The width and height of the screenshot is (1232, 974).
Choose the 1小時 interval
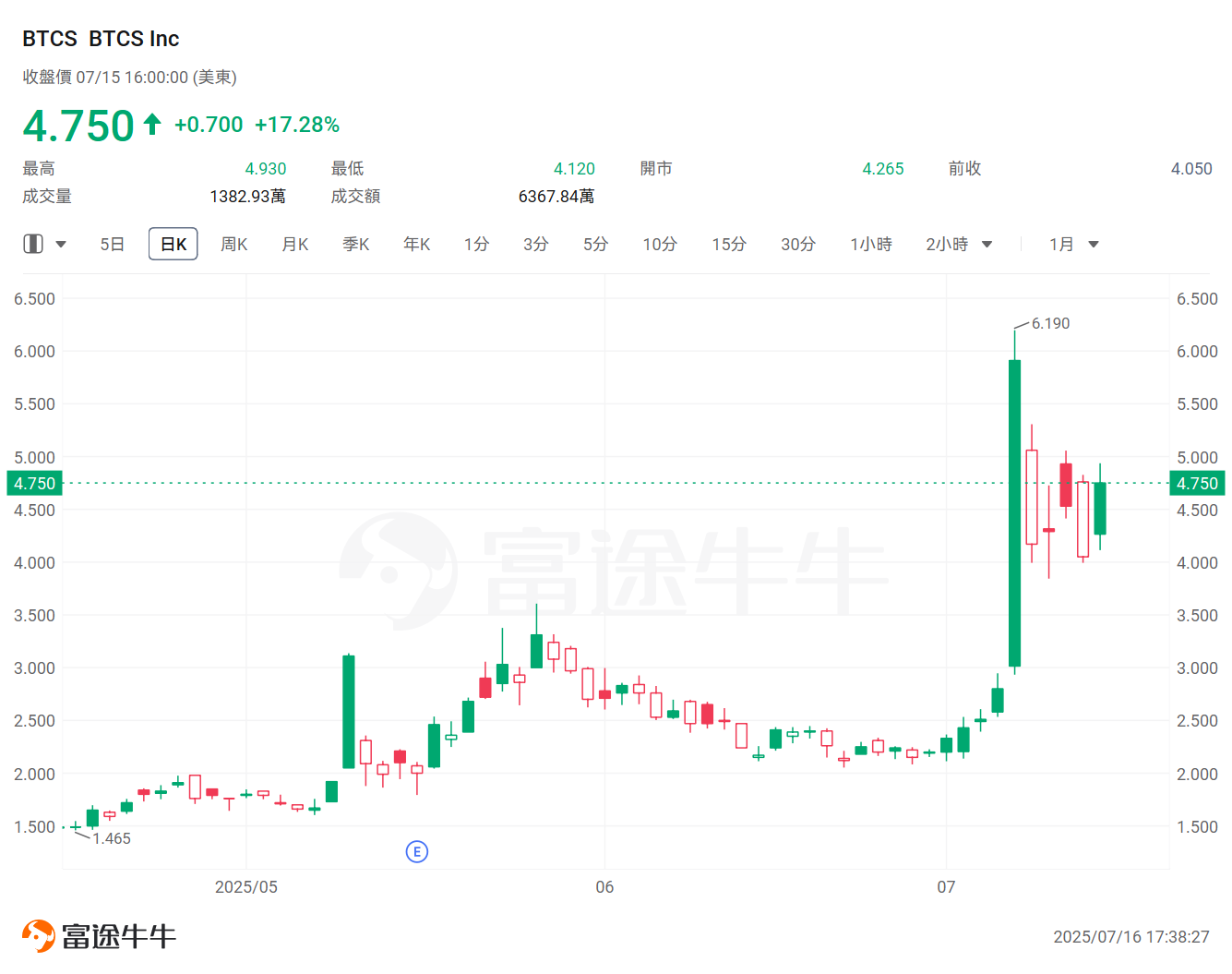870,245
